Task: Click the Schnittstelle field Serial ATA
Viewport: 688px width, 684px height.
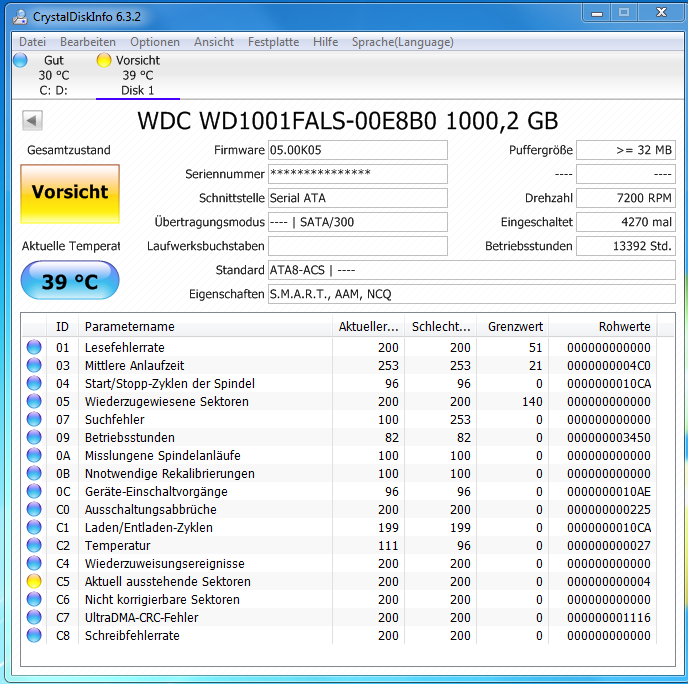Action: tap(358, 198)
